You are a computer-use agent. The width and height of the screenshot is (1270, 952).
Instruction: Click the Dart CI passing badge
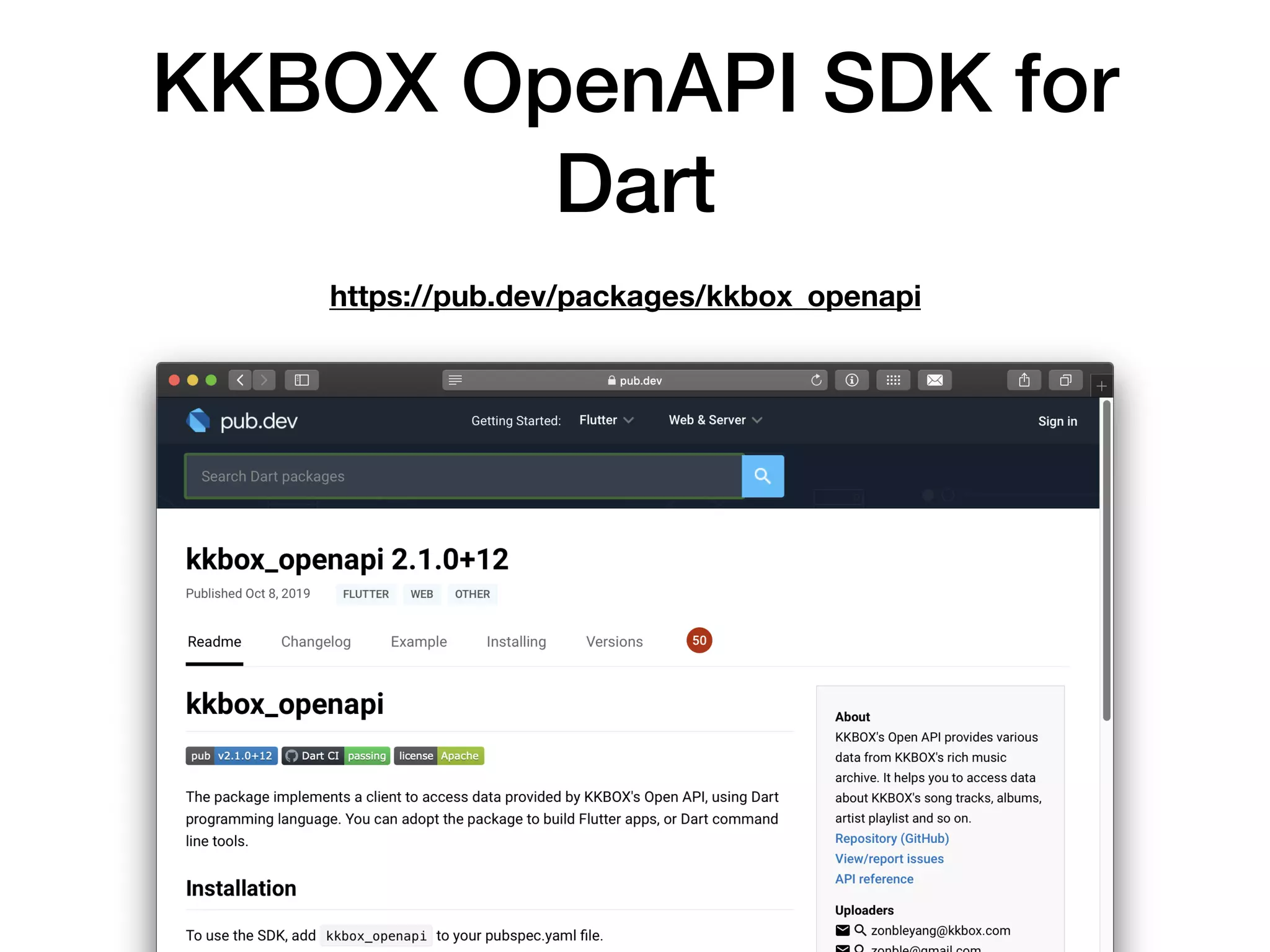click(x=336, y=756)
